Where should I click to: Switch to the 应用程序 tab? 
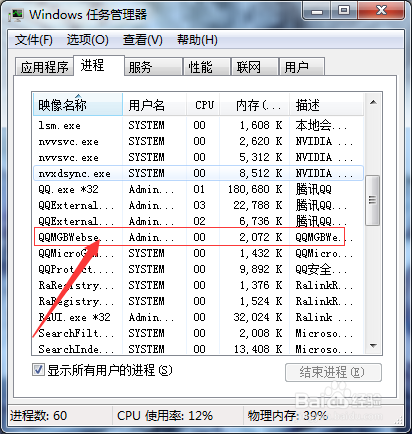[44, 67]
